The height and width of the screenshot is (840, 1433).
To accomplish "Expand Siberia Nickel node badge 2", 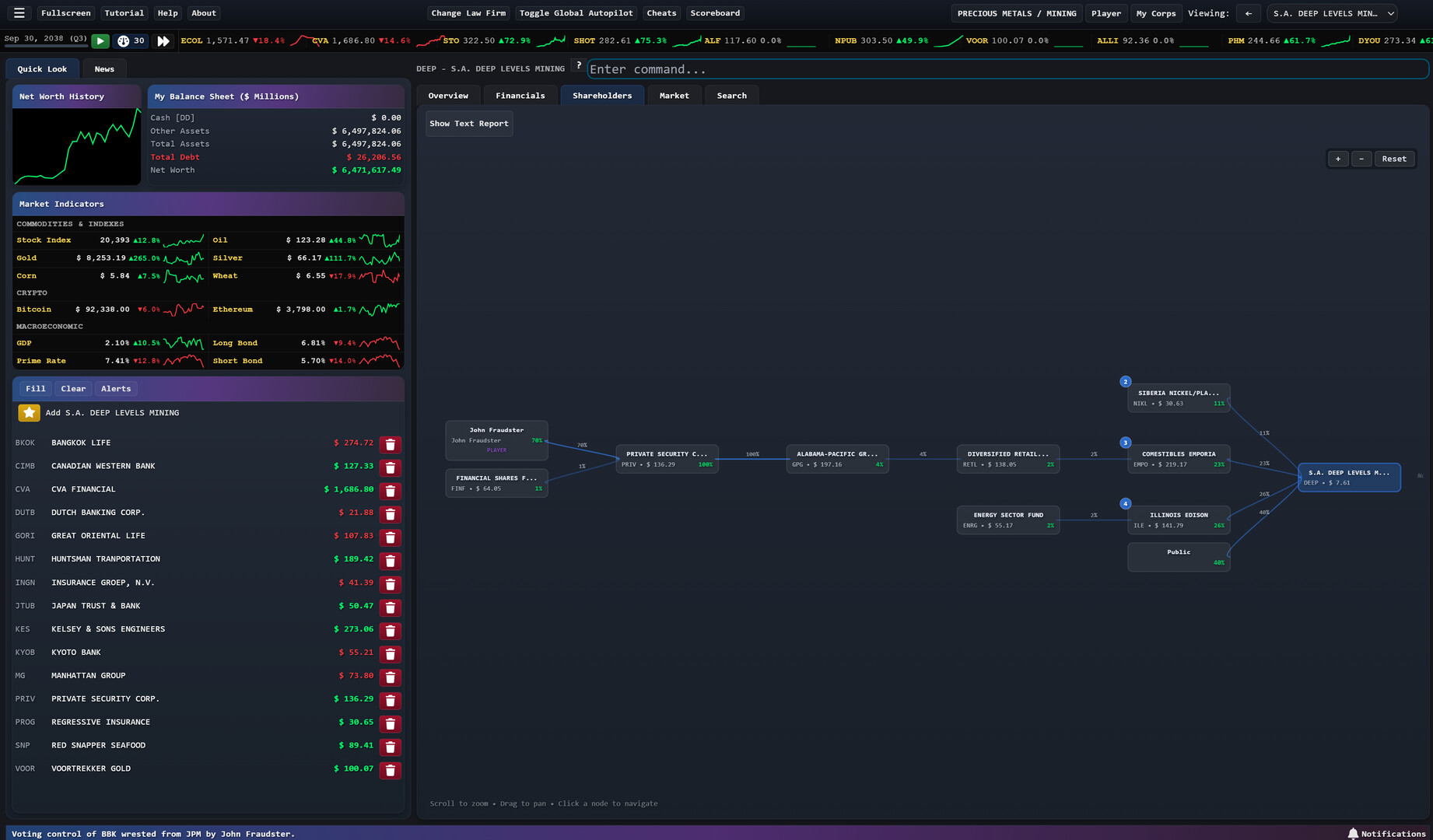I will [x=1125, y=382].
